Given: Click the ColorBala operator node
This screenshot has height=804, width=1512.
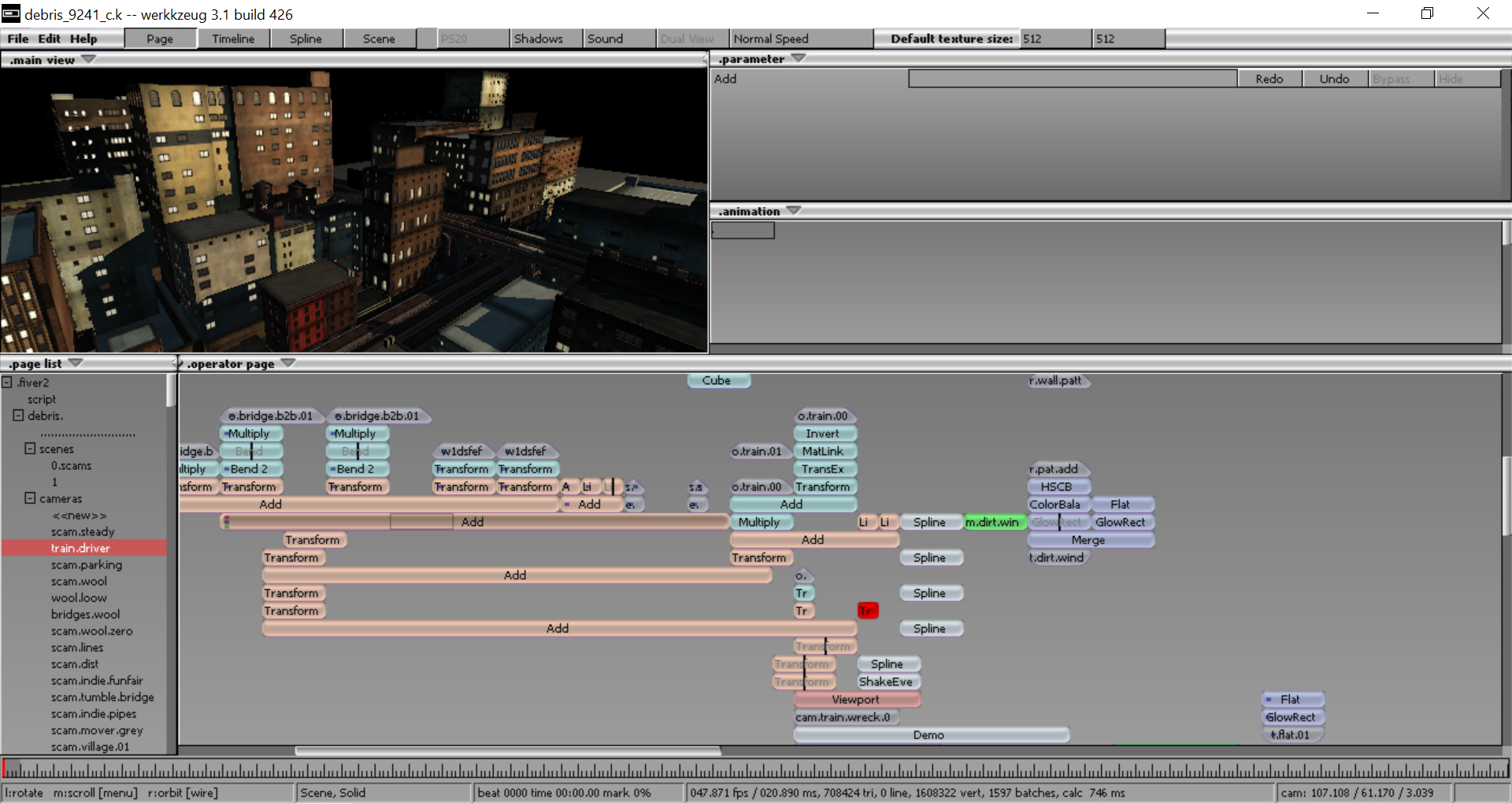Looking at the screenshot, I should pyautogui.click(x=1057, y=505).
